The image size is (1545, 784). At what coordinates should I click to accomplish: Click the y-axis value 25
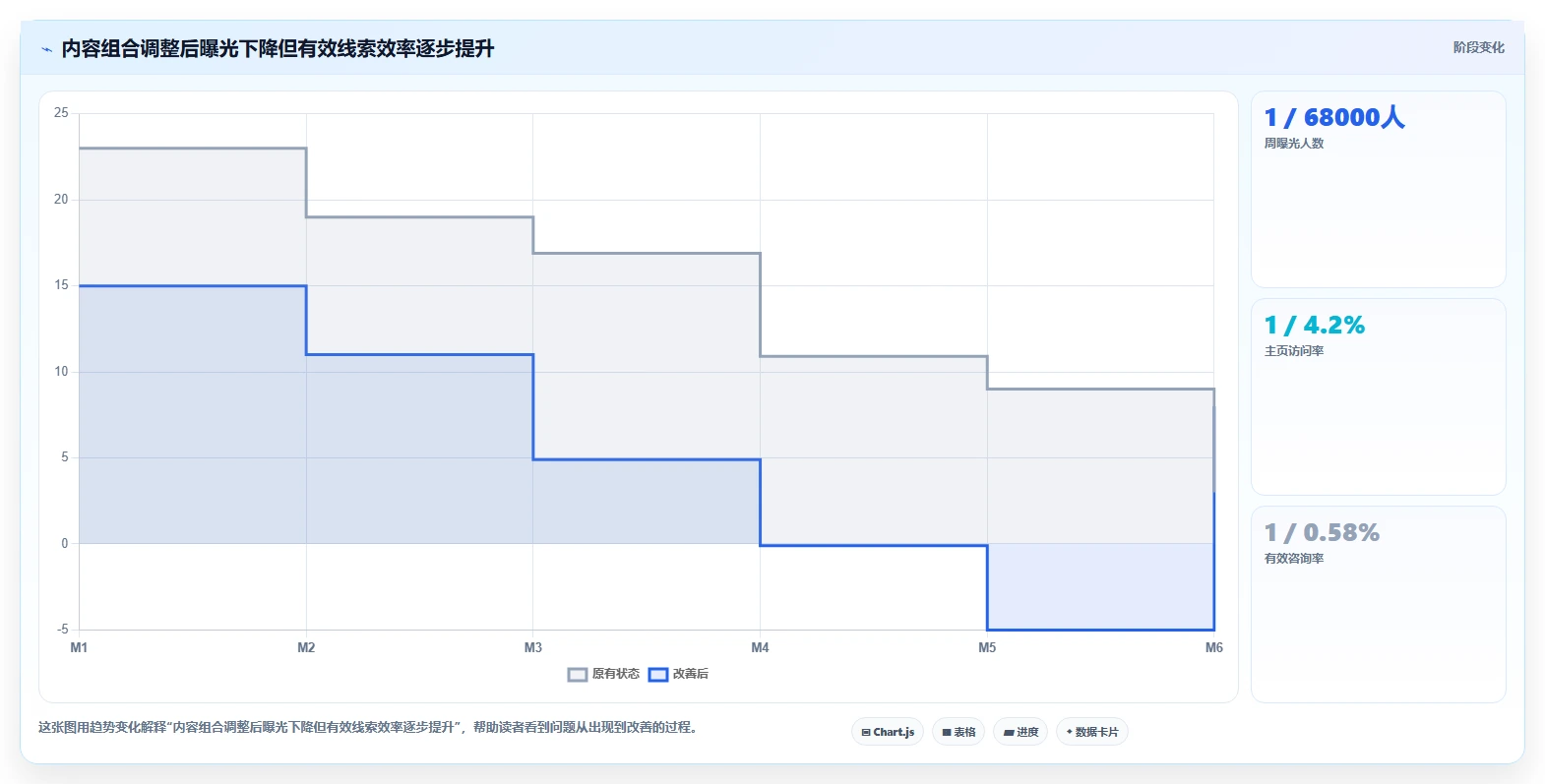click(61, 113)
